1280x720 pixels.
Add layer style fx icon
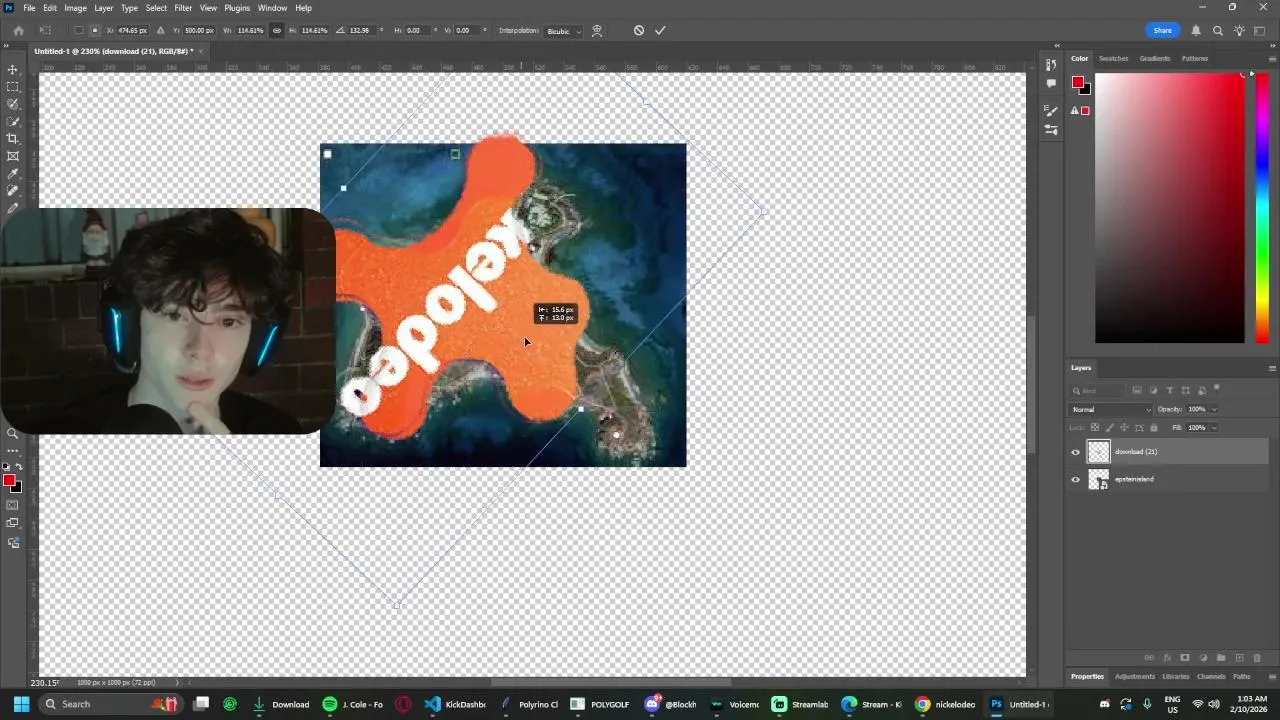1167,658
